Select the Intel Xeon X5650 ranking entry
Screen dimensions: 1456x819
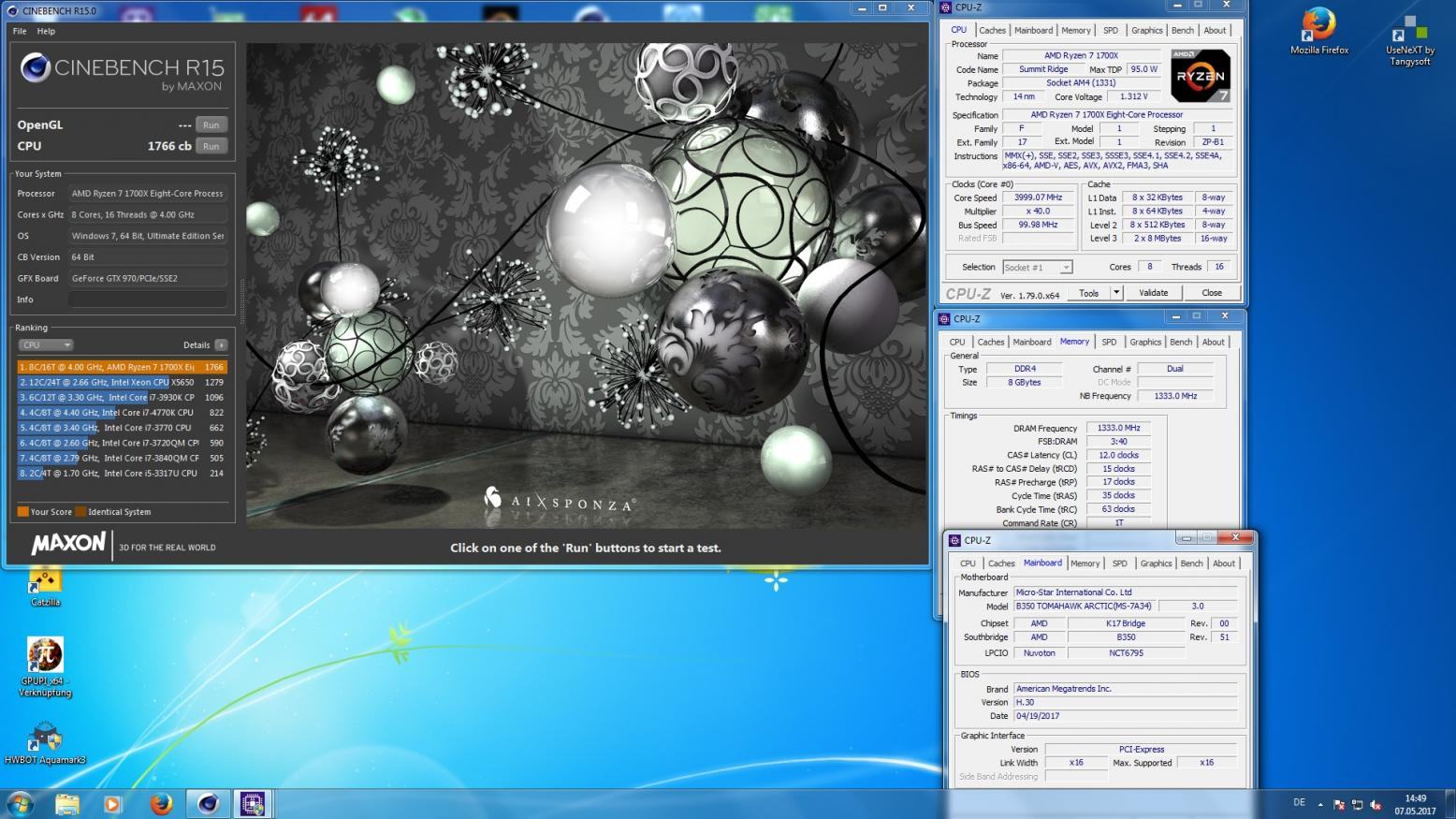click(x=122, y=382)
